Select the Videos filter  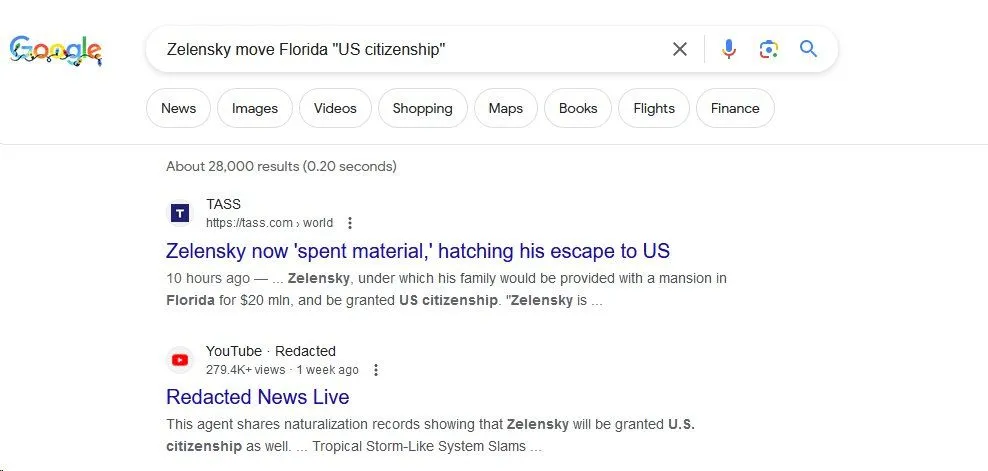coord(334,108)
